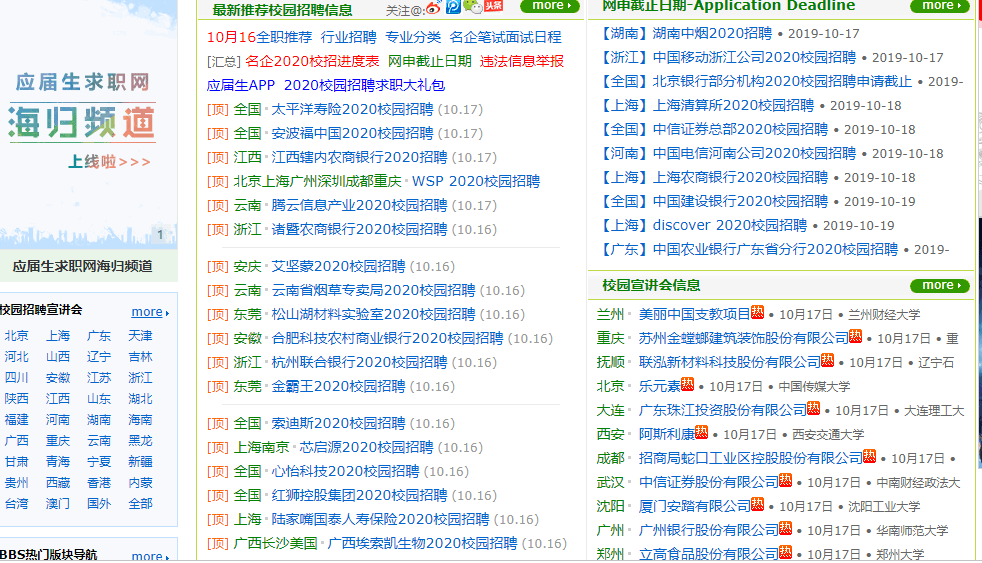Open 湖南中烟2020校园招聘 deadline entry

click(x=713, y=34)
